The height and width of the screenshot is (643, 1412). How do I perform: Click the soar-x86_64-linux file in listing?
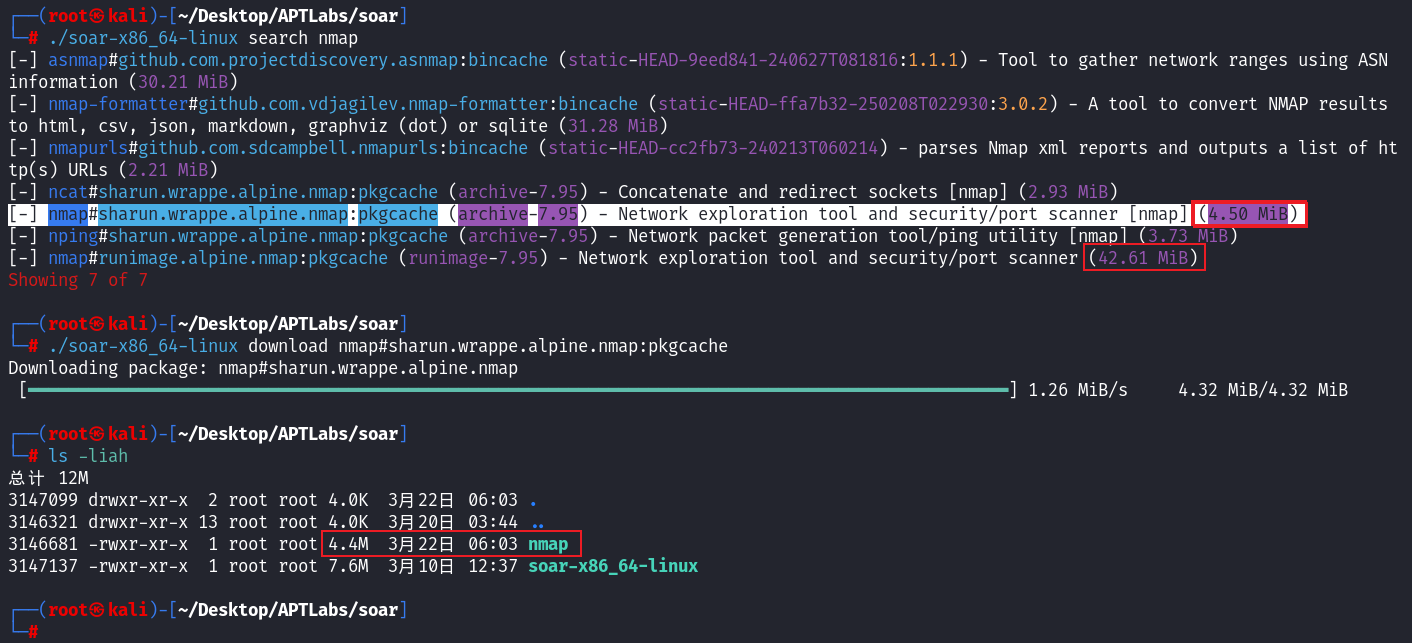pos(612,566)
